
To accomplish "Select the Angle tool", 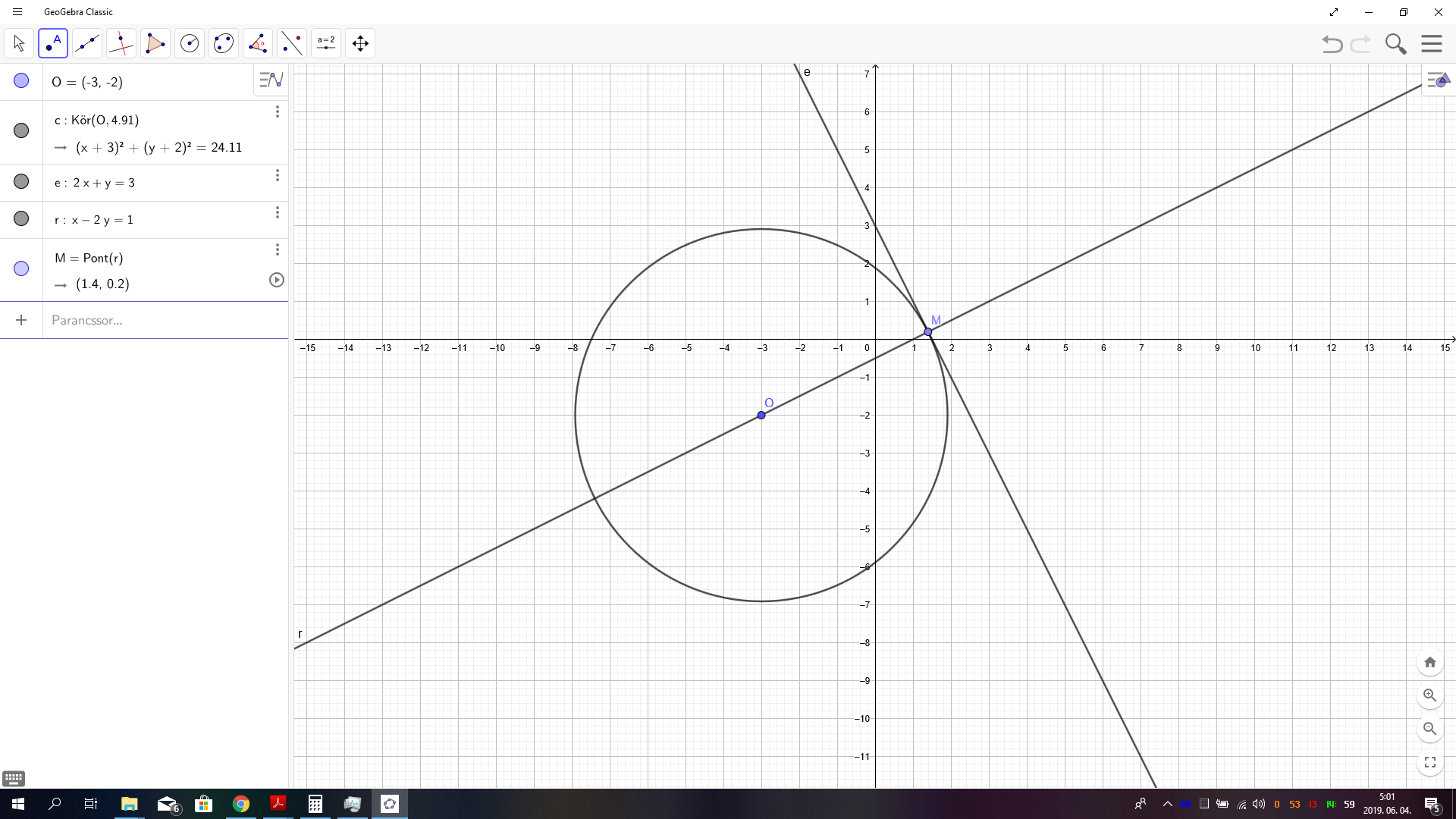I will [258, 43].
